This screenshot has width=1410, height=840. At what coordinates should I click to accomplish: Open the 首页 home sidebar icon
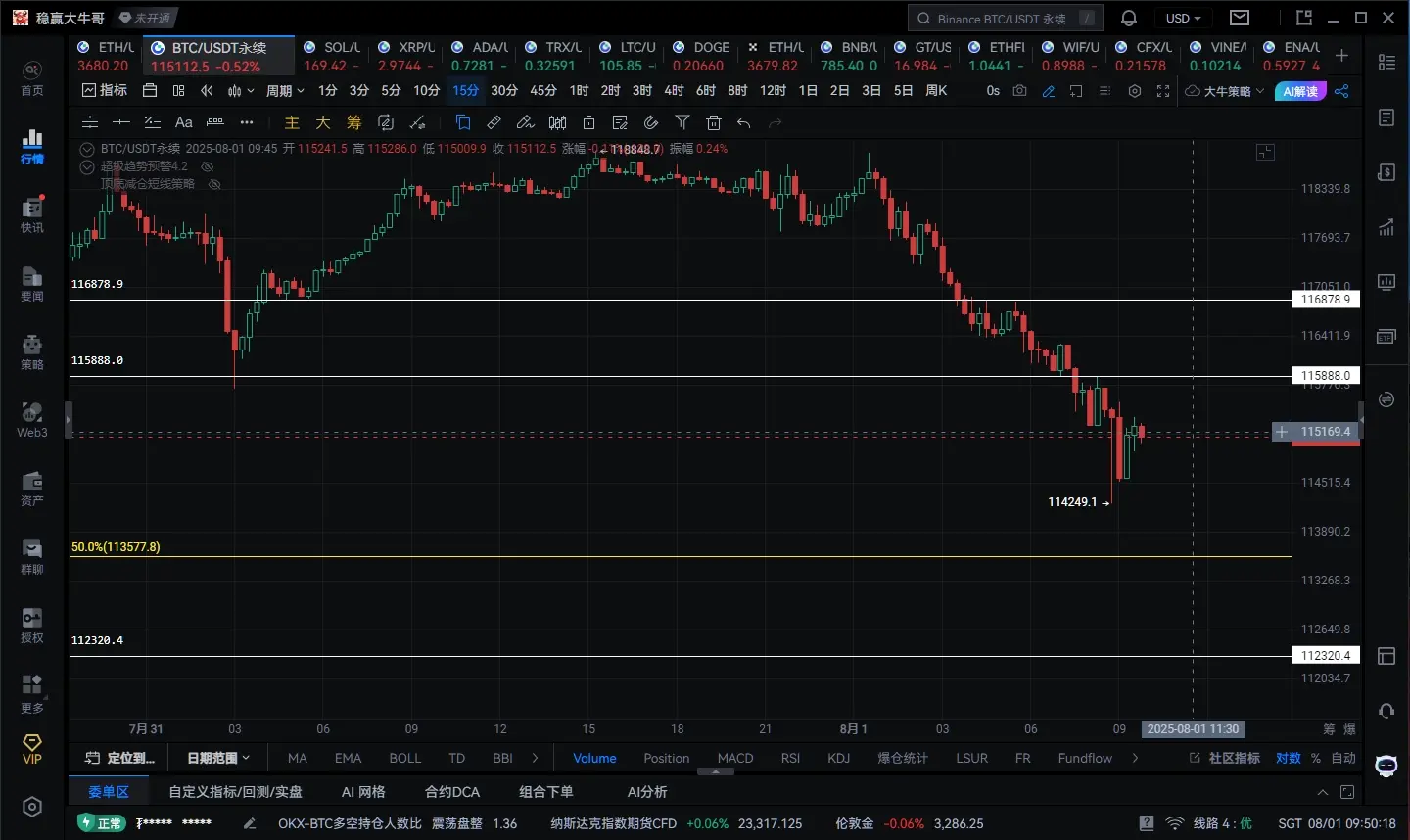click(32, 78)
